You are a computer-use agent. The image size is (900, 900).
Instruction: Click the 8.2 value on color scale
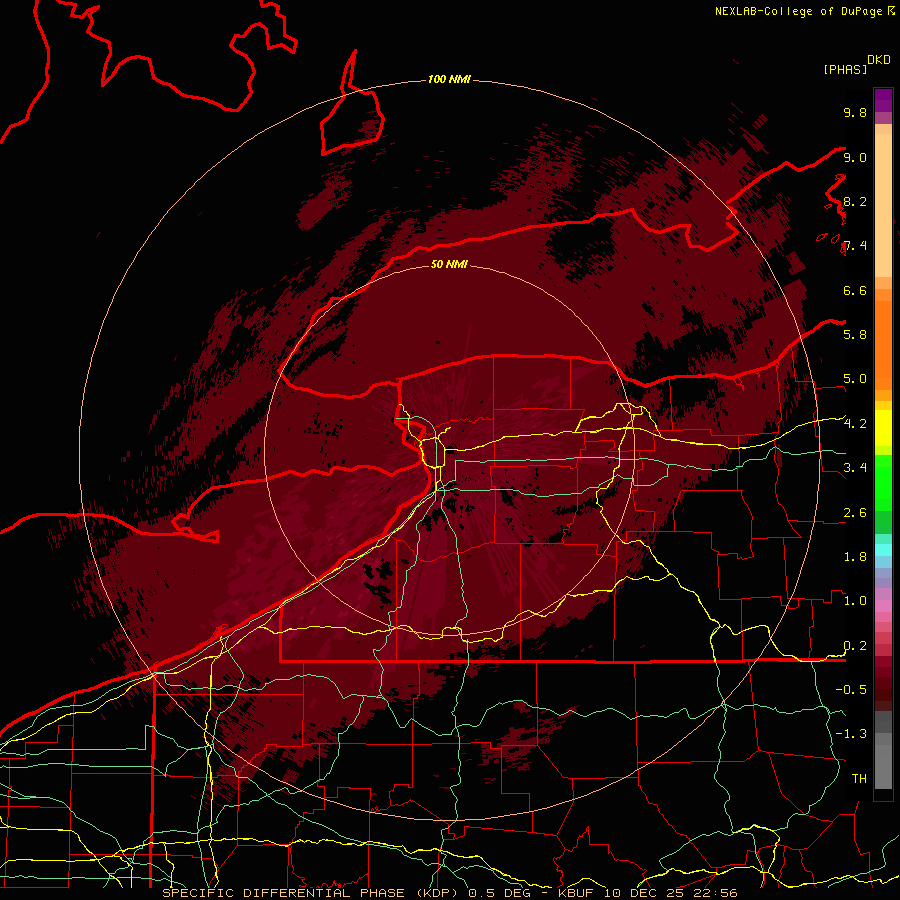point(855,201)
